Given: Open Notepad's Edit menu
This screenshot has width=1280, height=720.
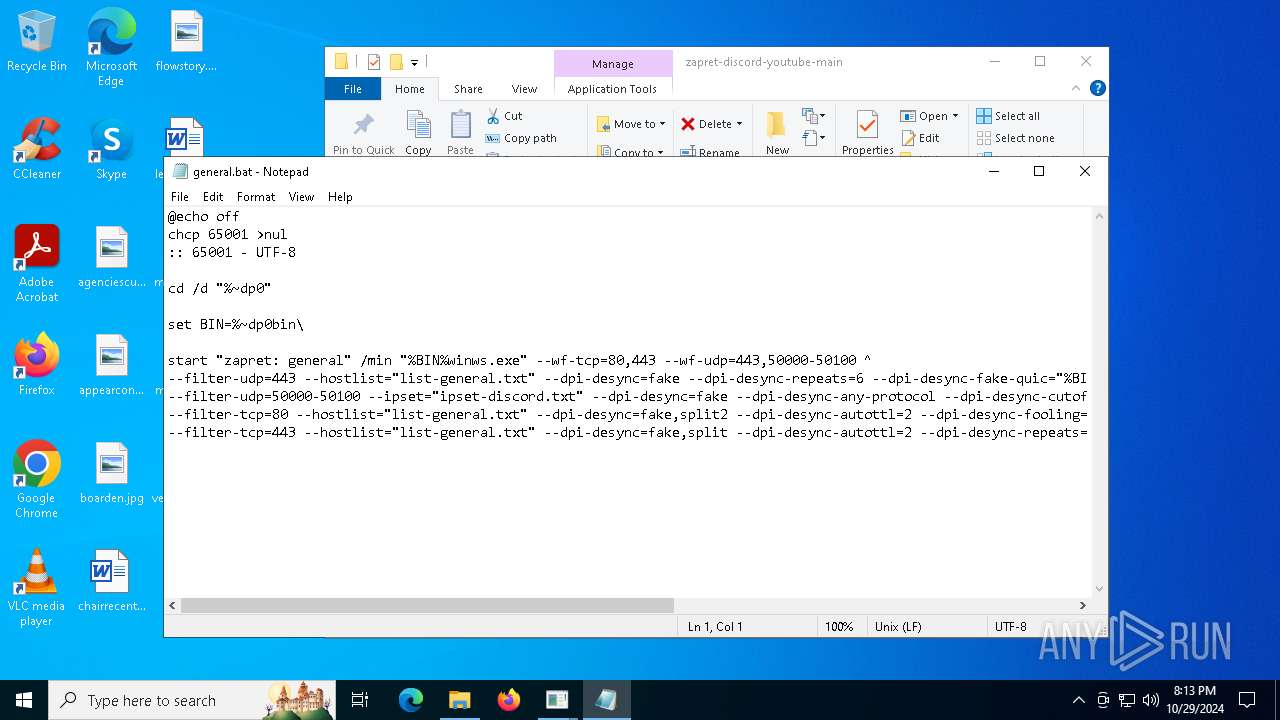Looking at the screenshot, I should click(x=213, y=197).
